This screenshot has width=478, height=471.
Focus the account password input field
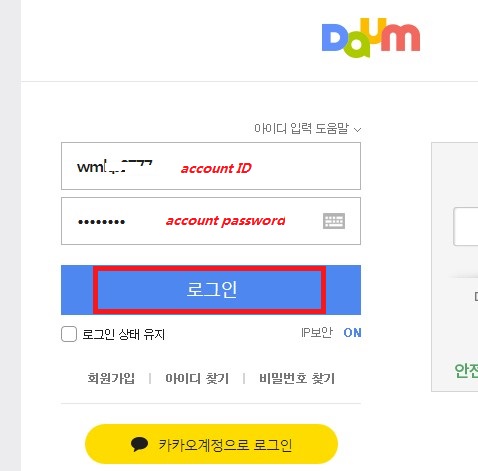(211, 221)
